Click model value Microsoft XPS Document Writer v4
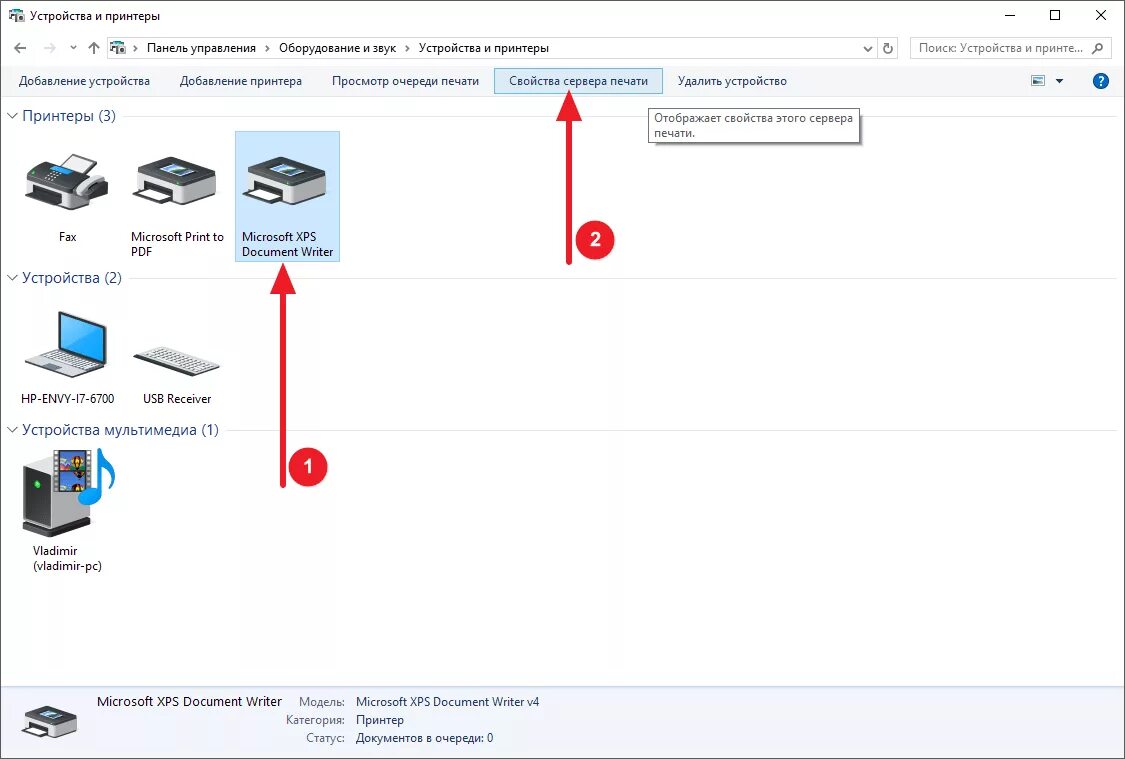Image resolution: width=1125 pixels, height=759 pixels. click(447, 702)
